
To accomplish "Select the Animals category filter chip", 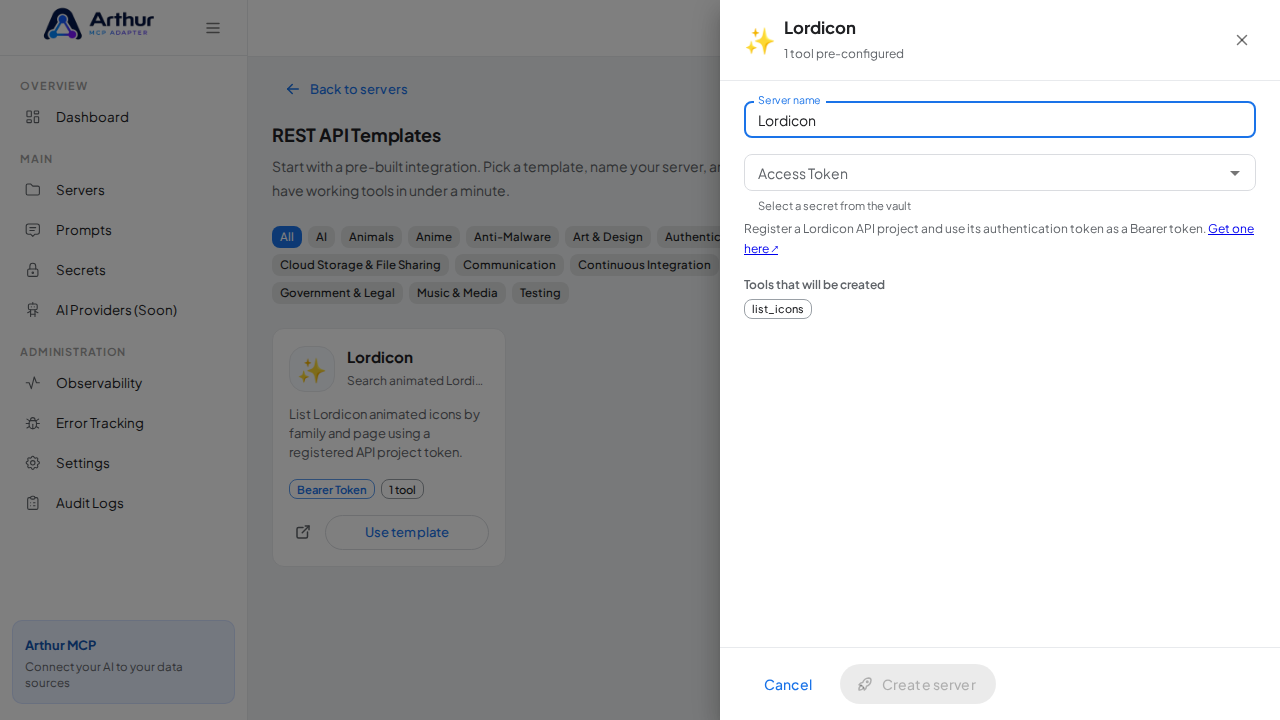I will click(371, 237).
